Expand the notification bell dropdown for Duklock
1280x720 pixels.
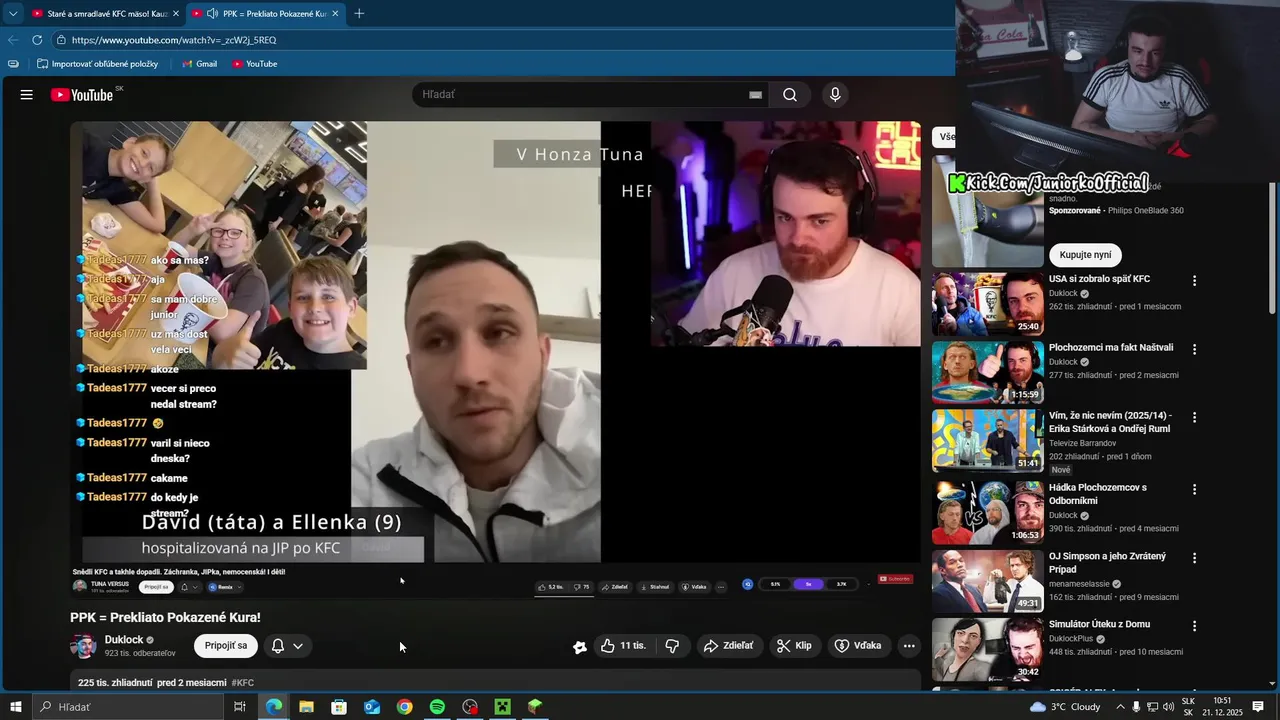tap(287, 646)
